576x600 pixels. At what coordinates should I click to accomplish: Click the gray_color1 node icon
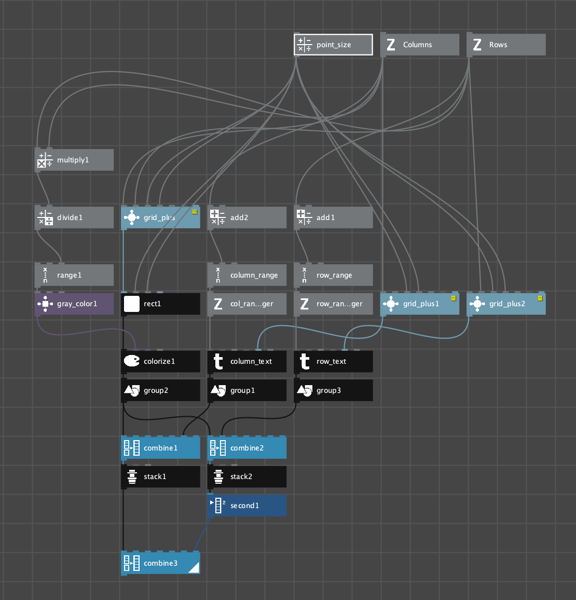point(45,304)
